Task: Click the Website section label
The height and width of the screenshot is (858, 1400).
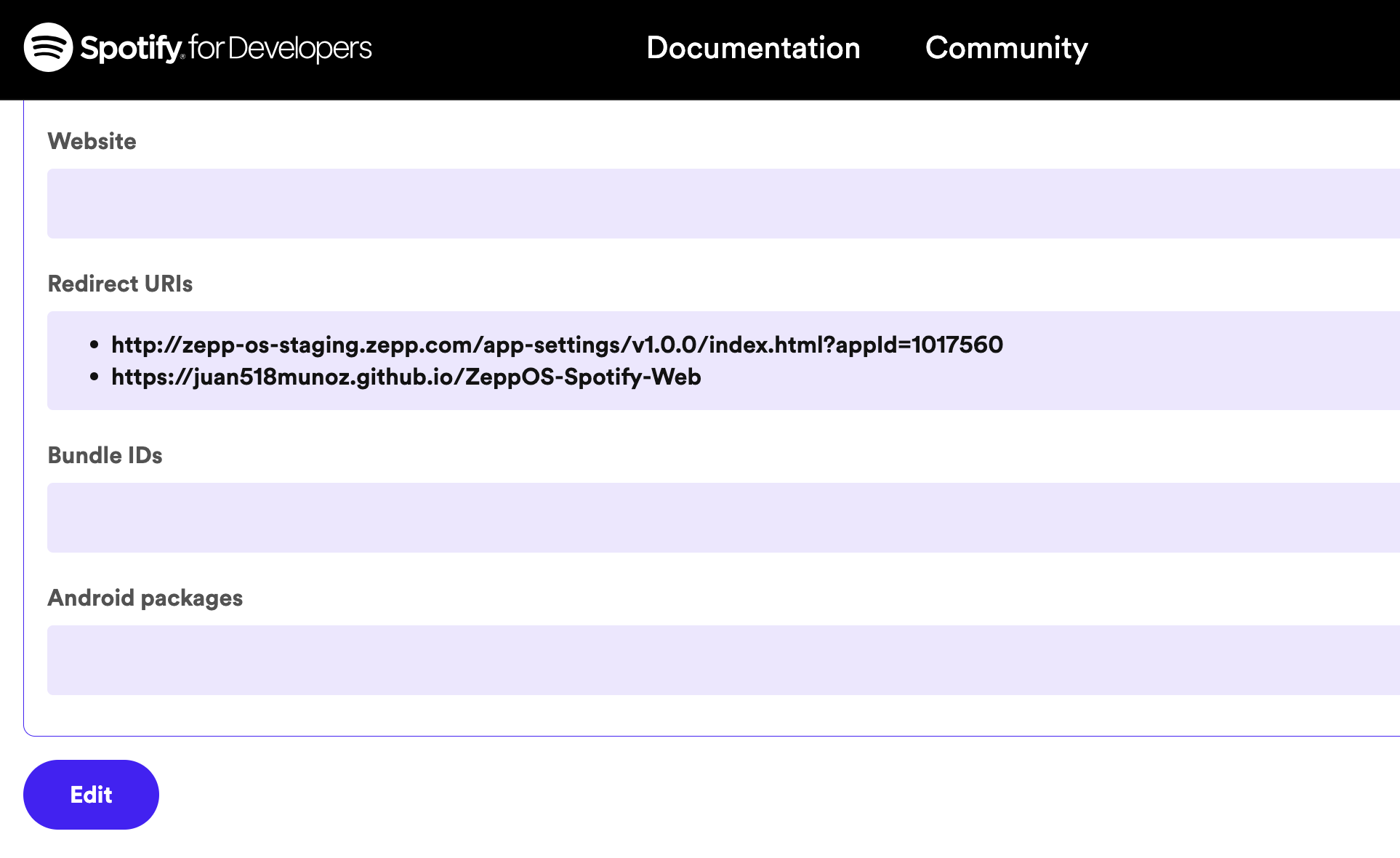Action: [92, 141]
